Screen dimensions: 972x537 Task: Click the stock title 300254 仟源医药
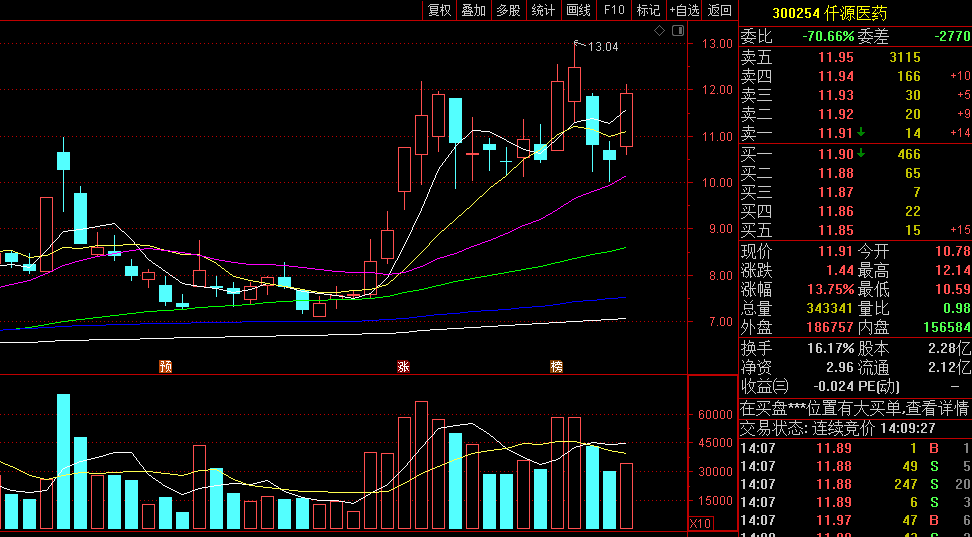[828, 13]
